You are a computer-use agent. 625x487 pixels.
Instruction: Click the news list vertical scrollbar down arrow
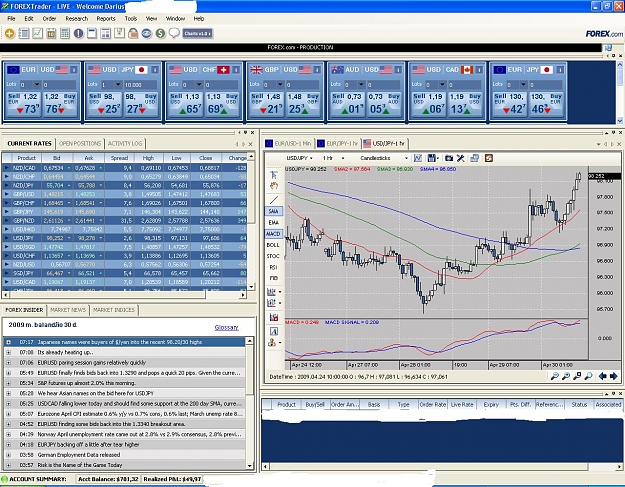(250, 465)
